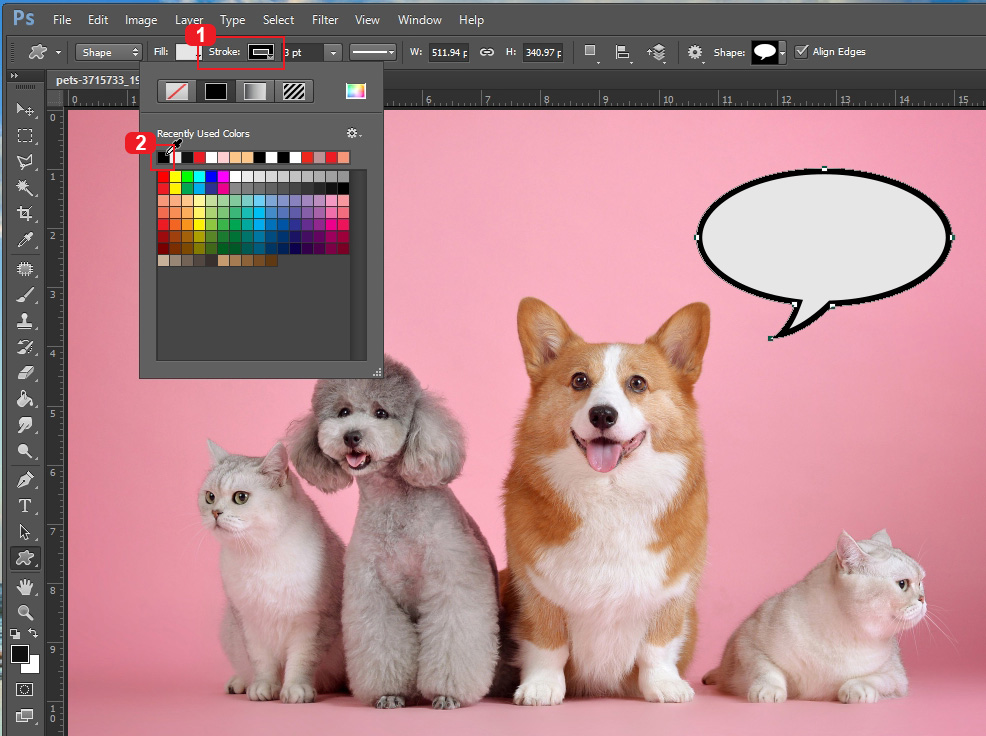Image resolution: width=986 pixels, height=736 pixels.
Task: Select the Move tool
Action: pos(25,109)
